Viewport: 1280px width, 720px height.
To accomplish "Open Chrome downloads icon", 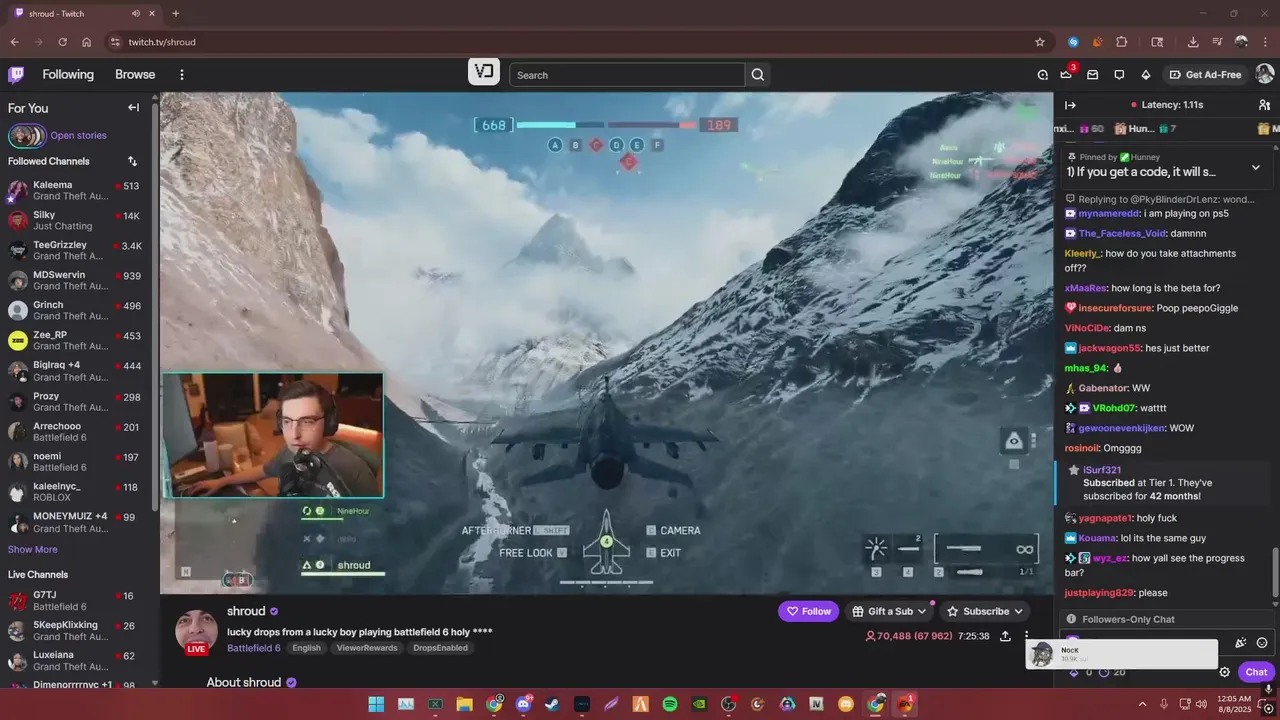I will point(1193,42).
